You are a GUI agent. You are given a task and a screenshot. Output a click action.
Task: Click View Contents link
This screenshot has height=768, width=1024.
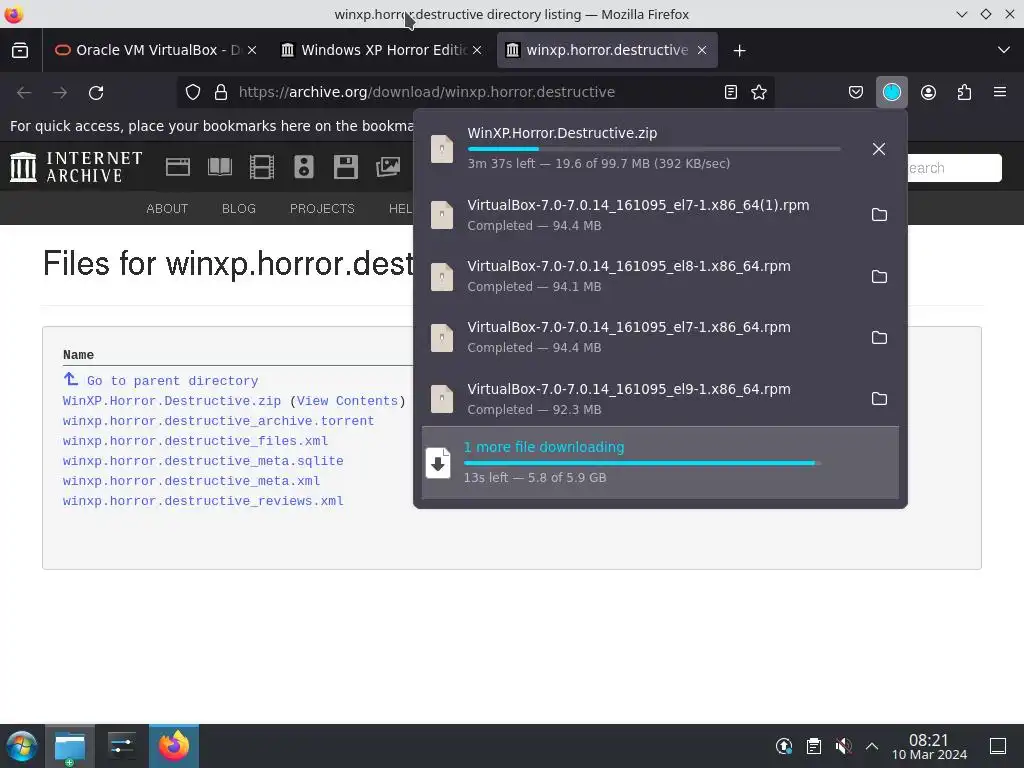[x=347, y=401]
